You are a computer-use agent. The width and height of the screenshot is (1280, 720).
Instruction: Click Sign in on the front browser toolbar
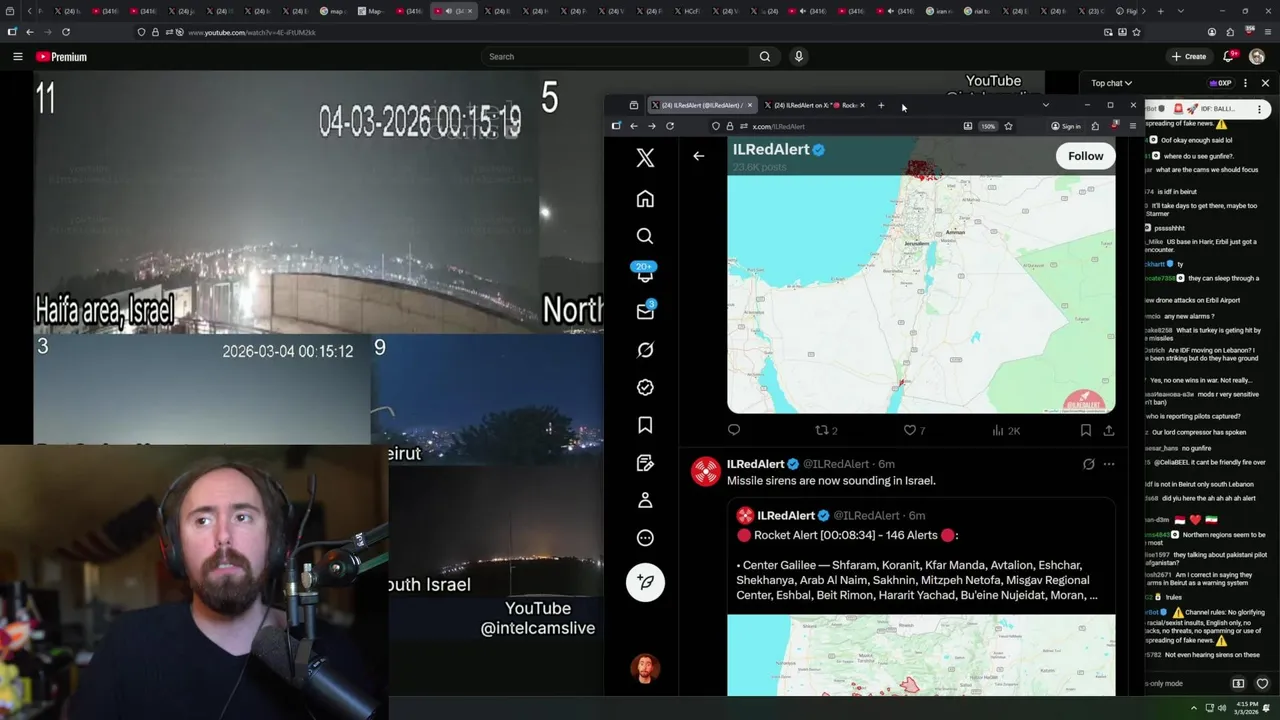(x=1066, y=126)
